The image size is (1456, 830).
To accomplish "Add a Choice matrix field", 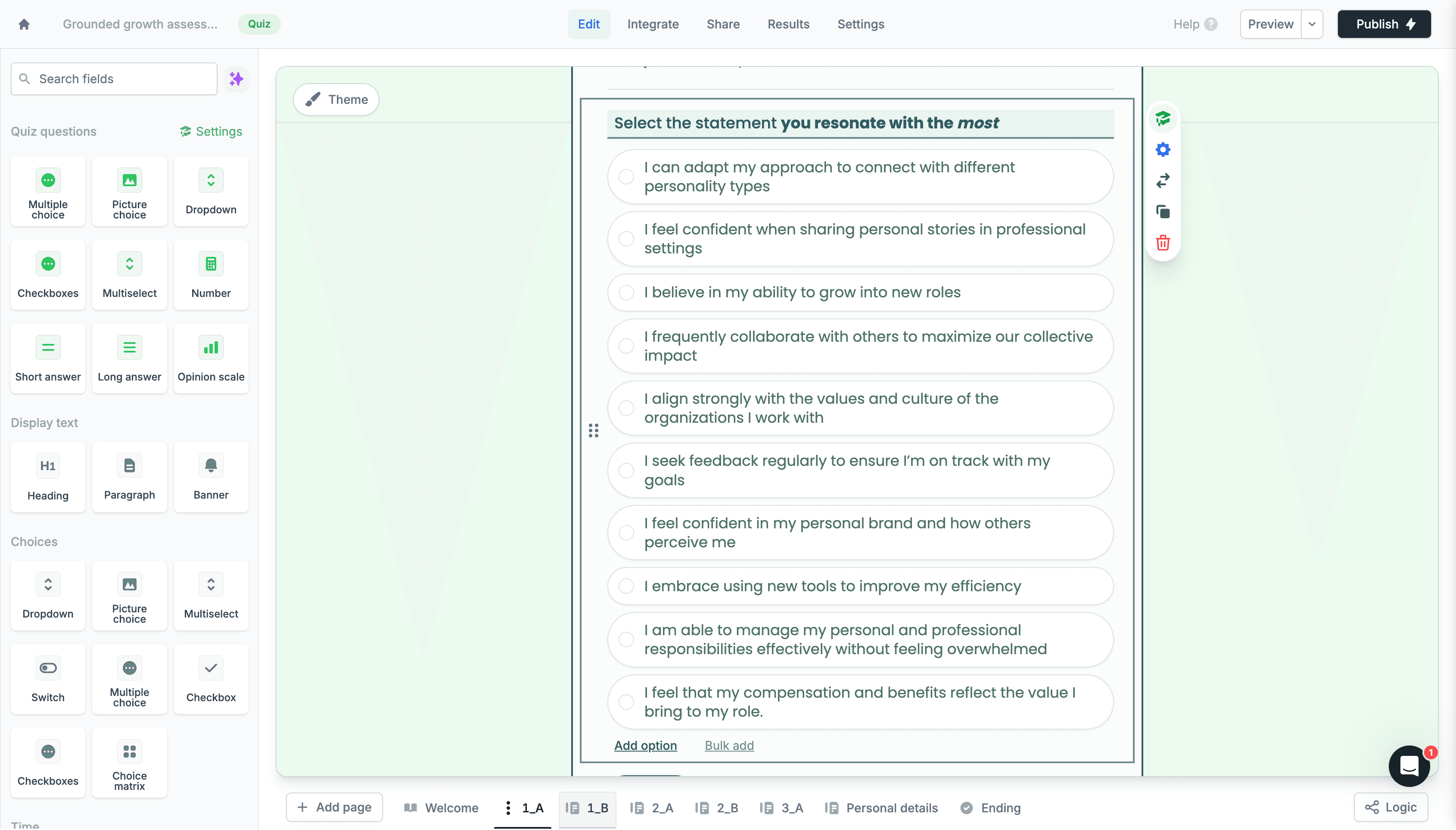I will click(129, 763).
